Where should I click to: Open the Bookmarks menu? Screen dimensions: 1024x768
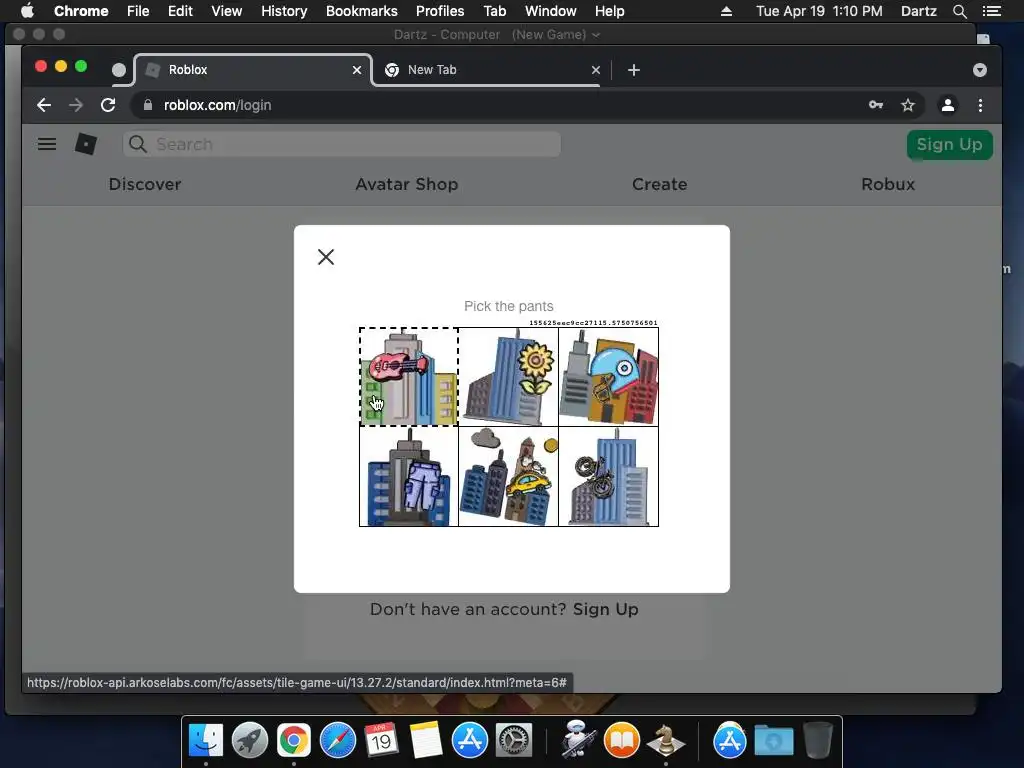point(362,11)
